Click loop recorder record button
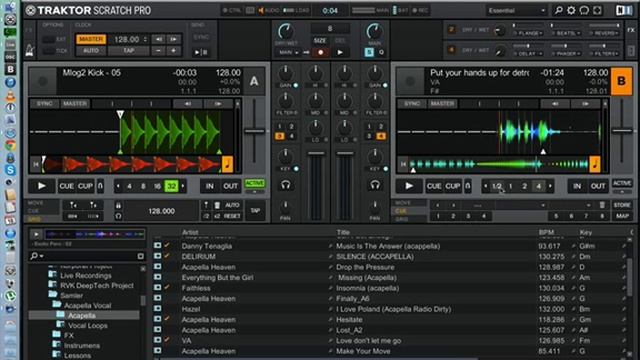This screenshot has width=640, height=360. [321, 52]
